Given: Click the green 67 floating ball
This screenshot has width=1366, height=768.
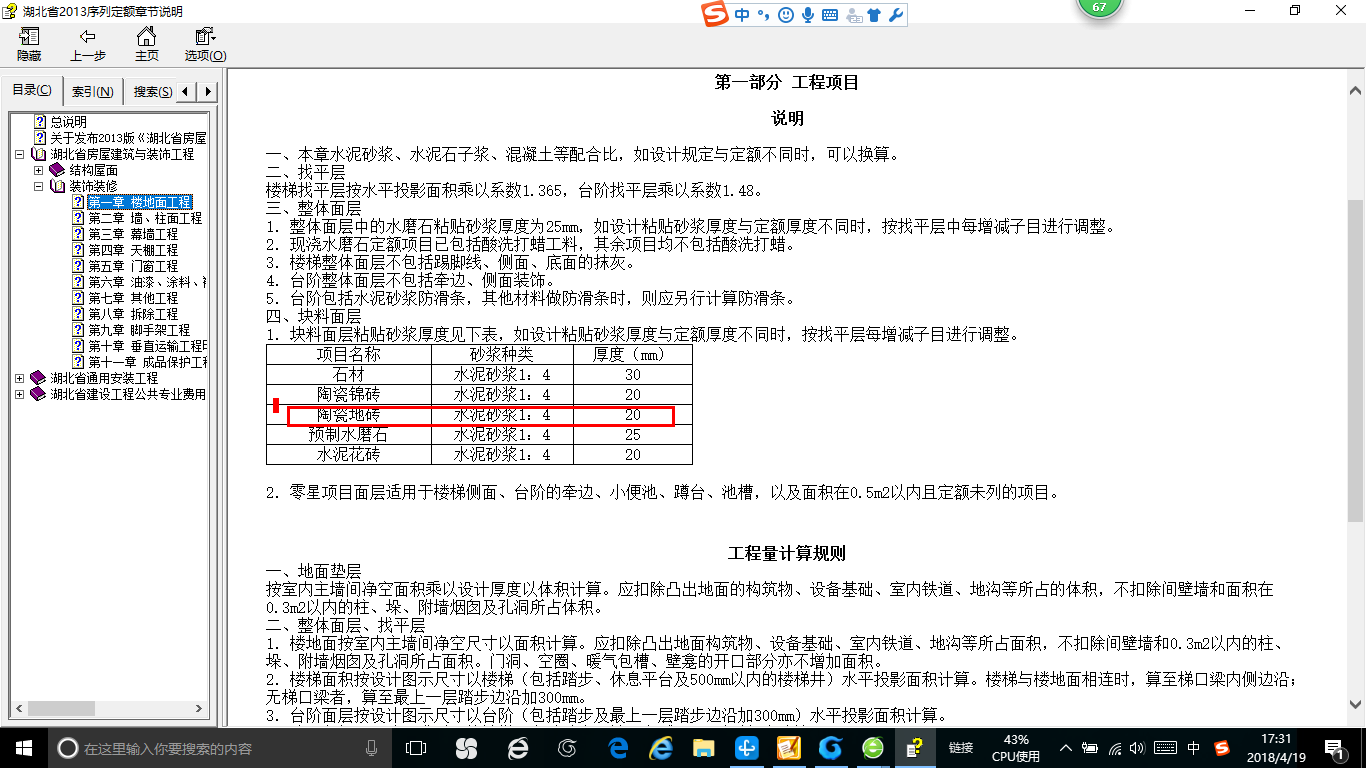Looking at the screenshot, I should click(1099, 8).
